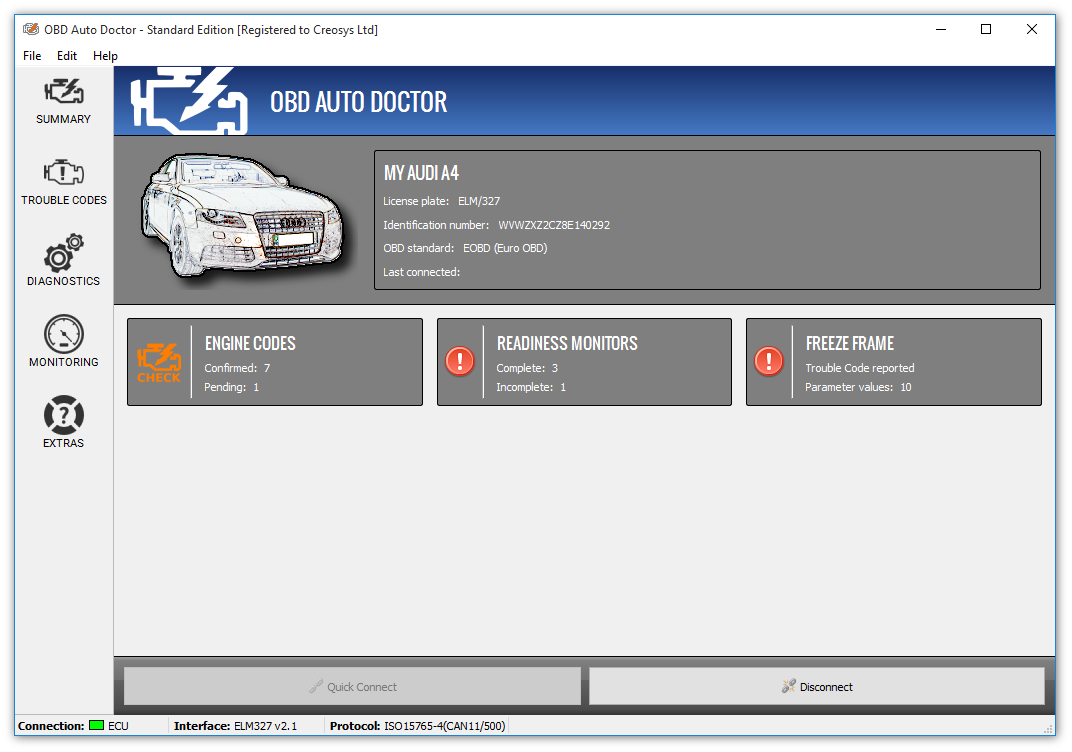Image resolution: width=1072 pixels, height=752 pixels.
Task: Click Pending: 1 engine codes text
Action: (232, 387)
